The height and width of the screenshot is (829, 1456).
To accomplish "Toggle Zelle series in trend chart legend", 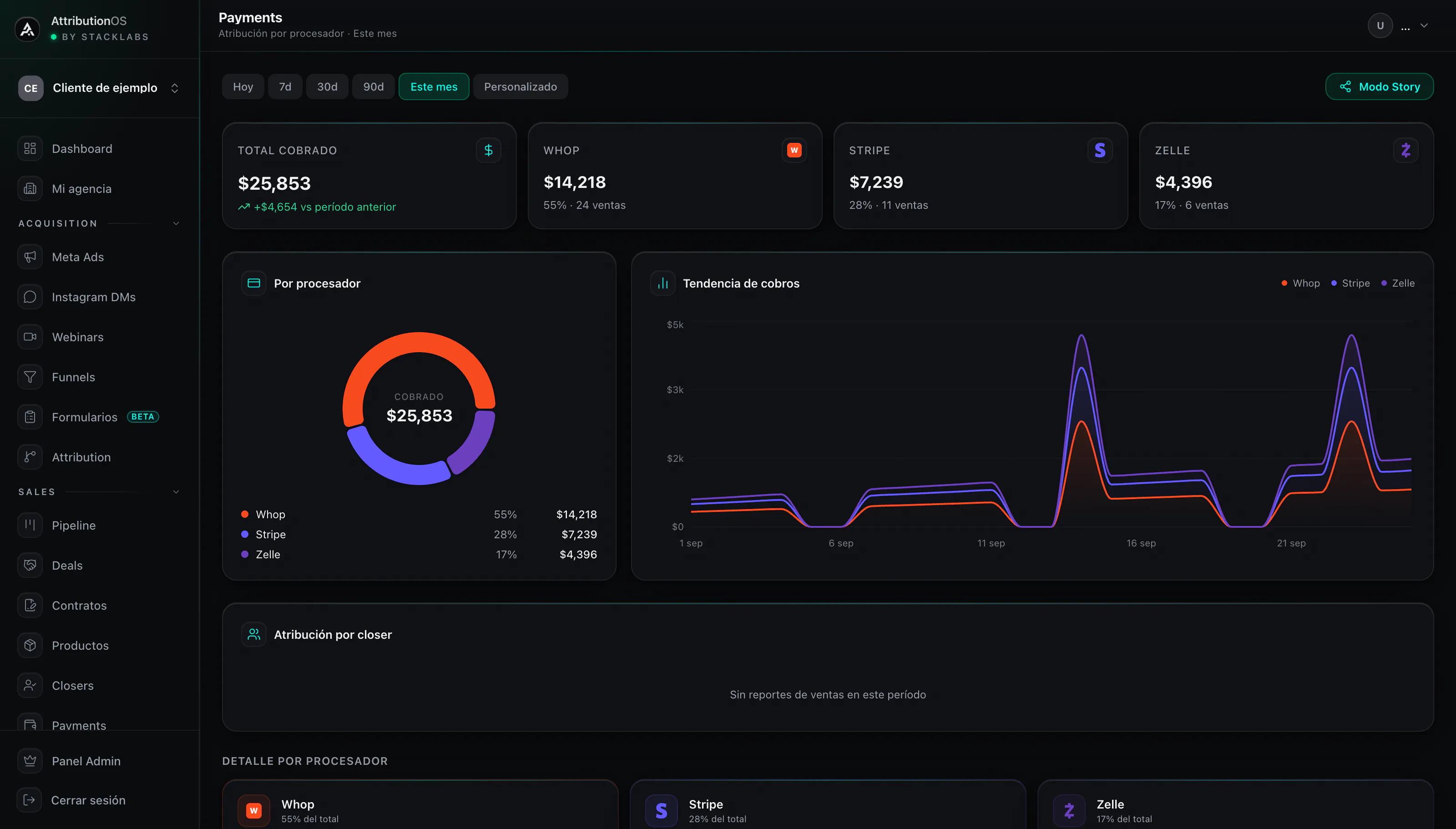I will click(x=1398, y=283).
